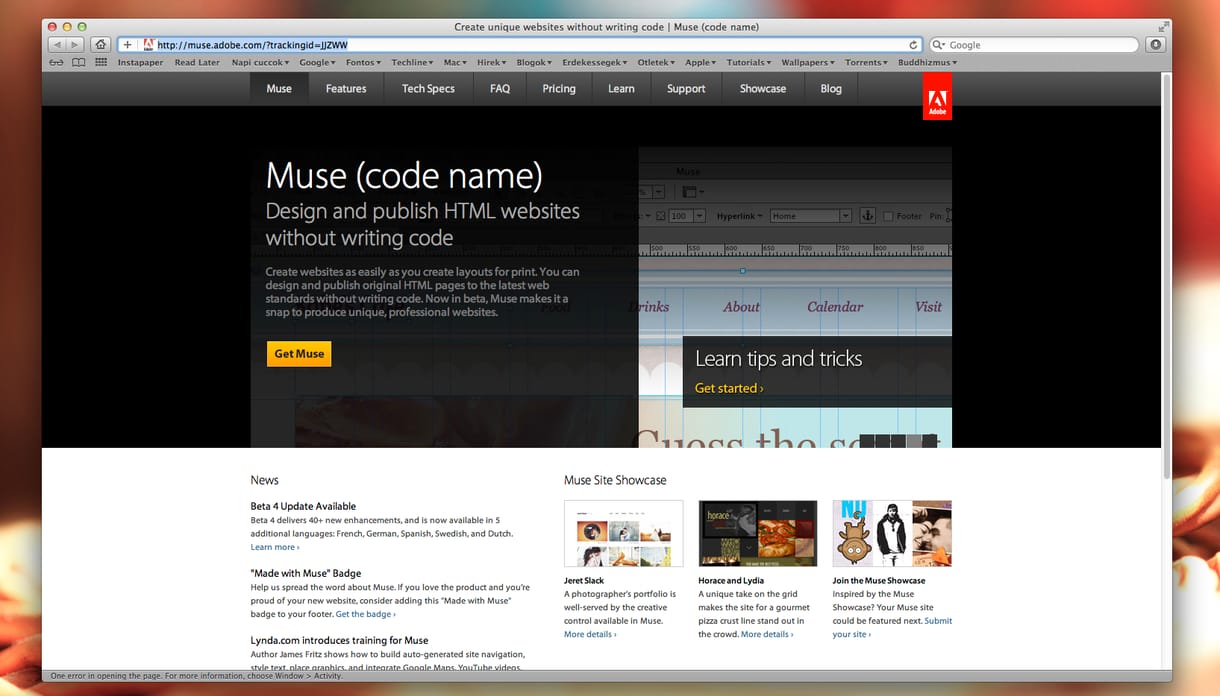Image resolution: width=1220 pixels, height=696 pixels.
Task: Click the Beta 4 Update Available headline
Action: click(303, 506)
